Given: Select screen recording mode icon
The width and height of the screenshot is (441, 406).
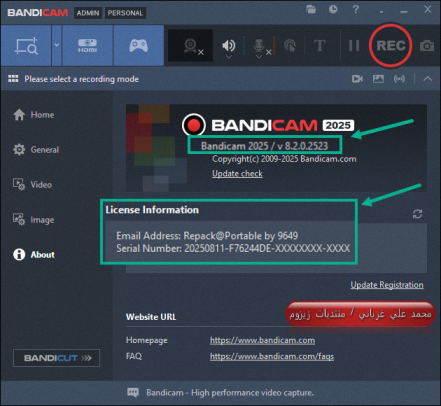Looking at the screenshot, I should (x=26, y=46).
